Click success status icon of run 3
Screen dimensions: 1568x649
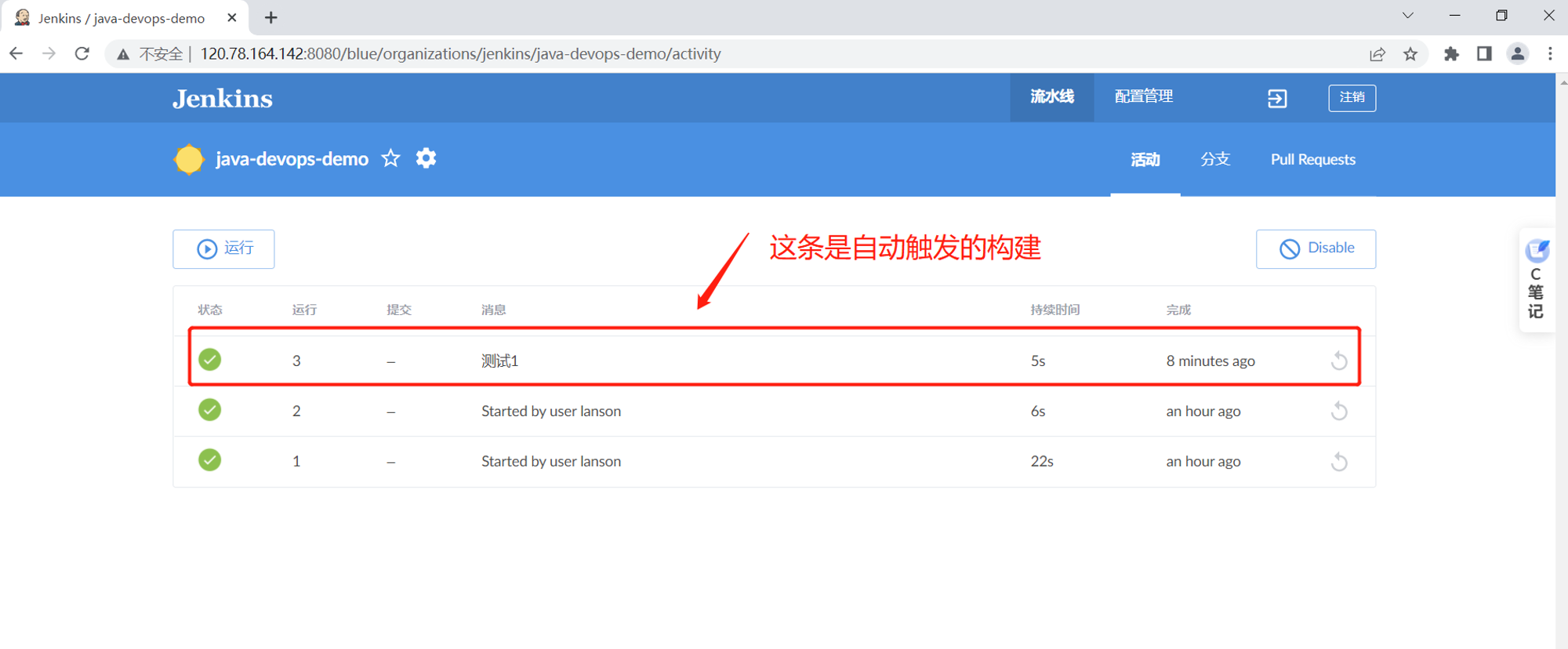coord(209,360)
